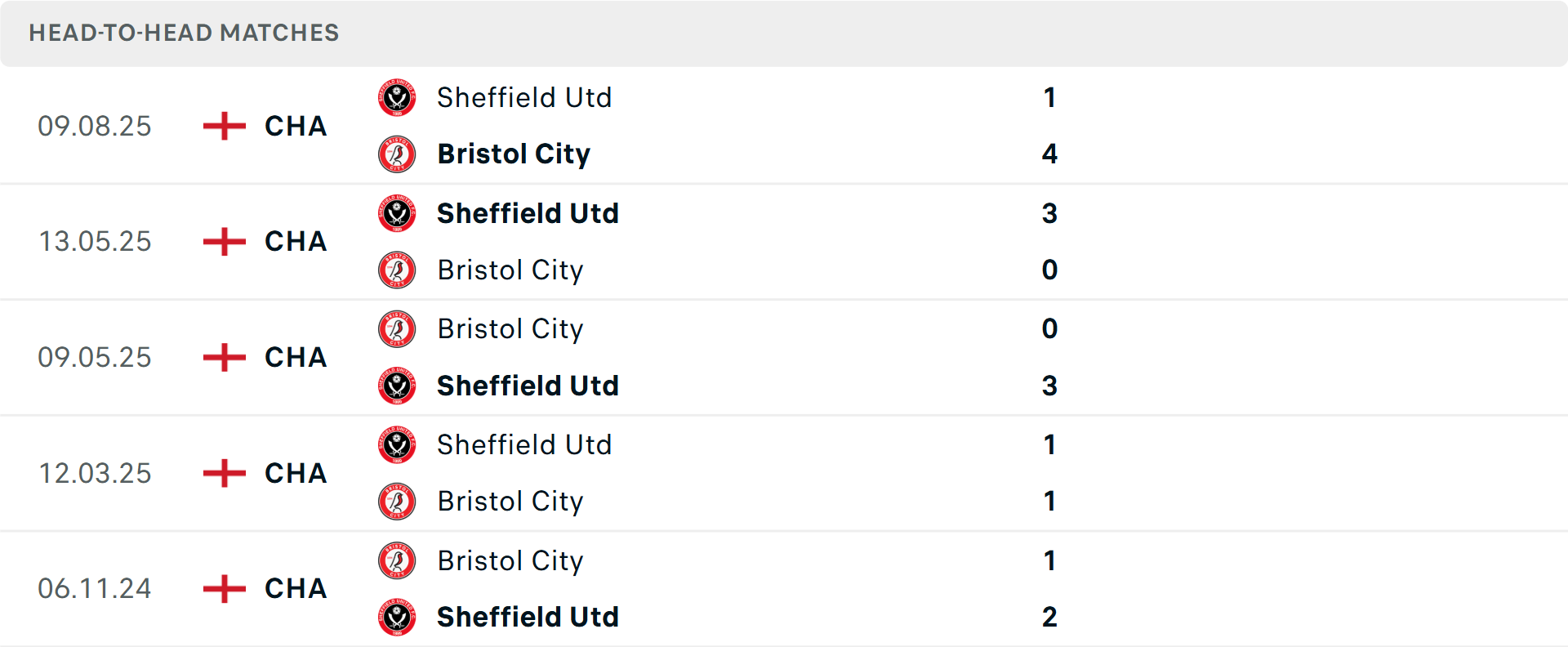The image size is (1568, 647).
Task: Click the Bristol City robin badge in the 09.05.25 row
Action: 397,329
